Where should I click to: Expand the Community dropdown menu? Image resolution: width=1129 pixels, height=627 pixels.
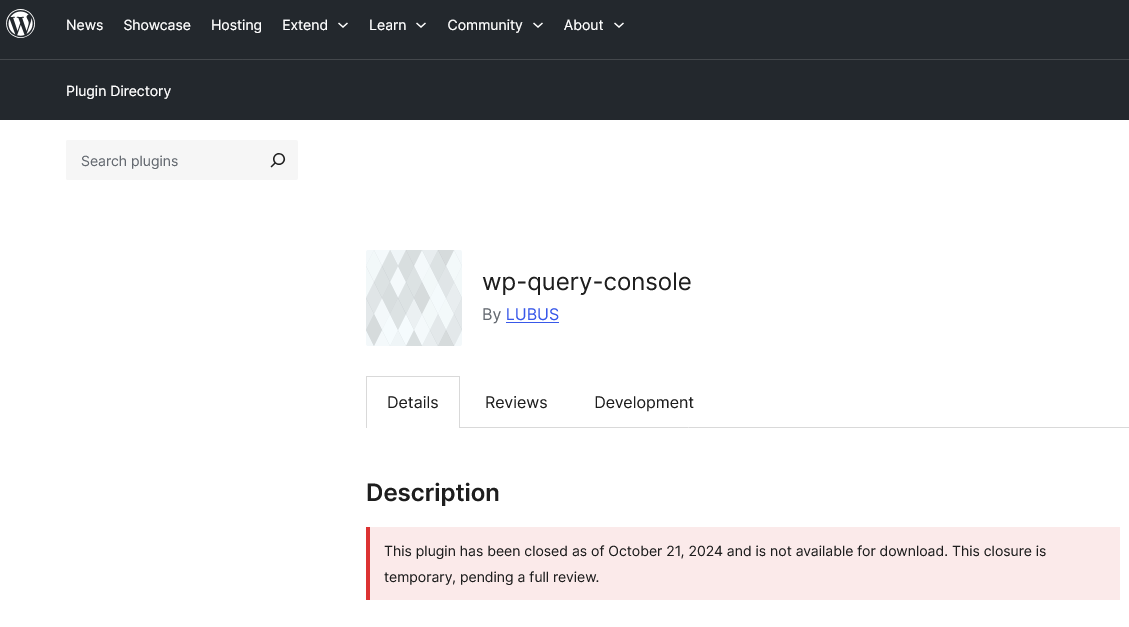pos(495,25)
